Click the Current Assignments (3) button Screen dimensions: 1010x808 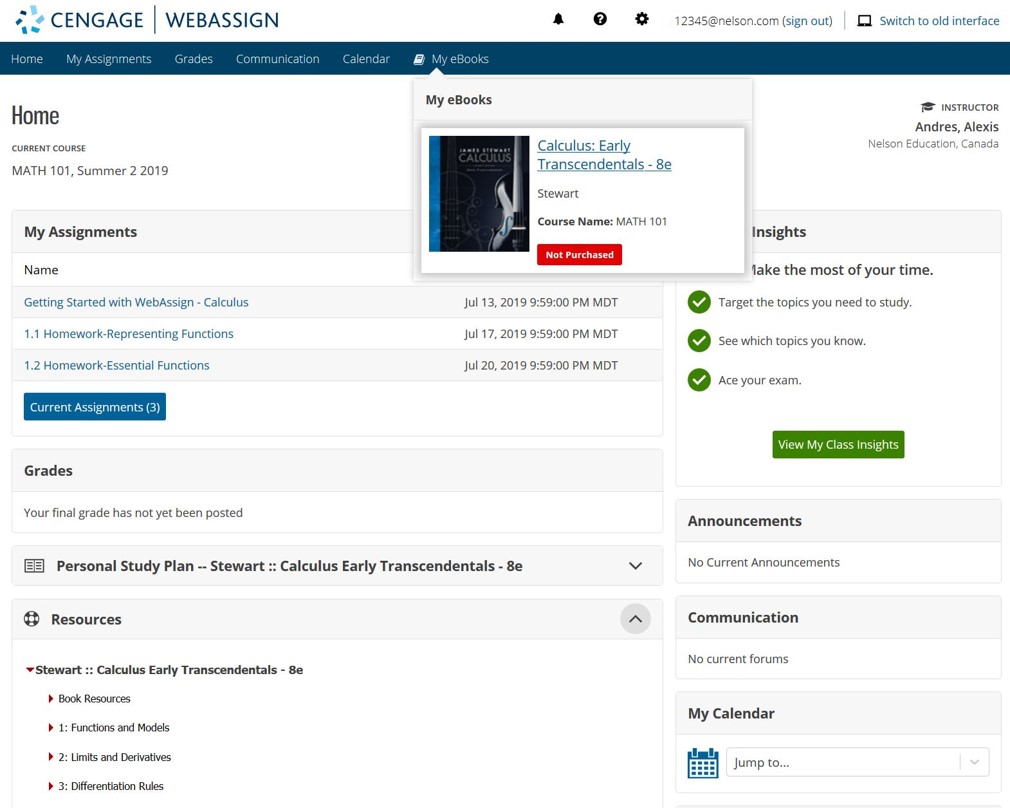coord(95,407)
